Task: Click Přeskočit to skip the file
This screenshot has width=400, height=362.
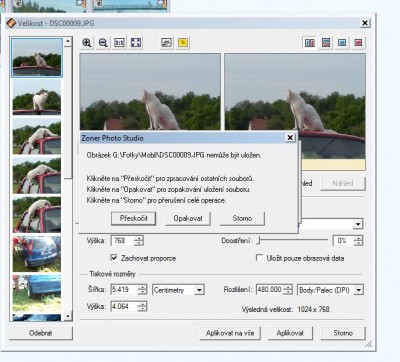Action: coord(133,219)
